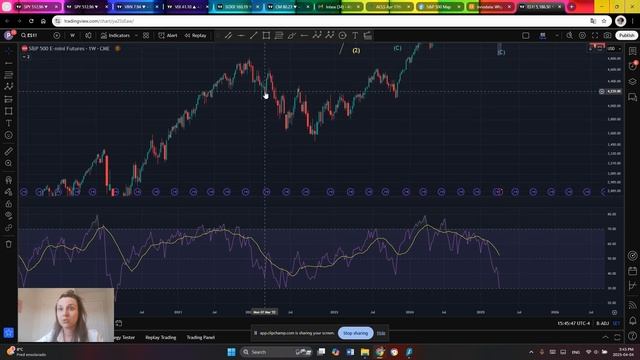The height and width of the screenshot is (360, 640).
Task: Select the circle-dot tool in favorites toolbar
Action: click(342, 36)
